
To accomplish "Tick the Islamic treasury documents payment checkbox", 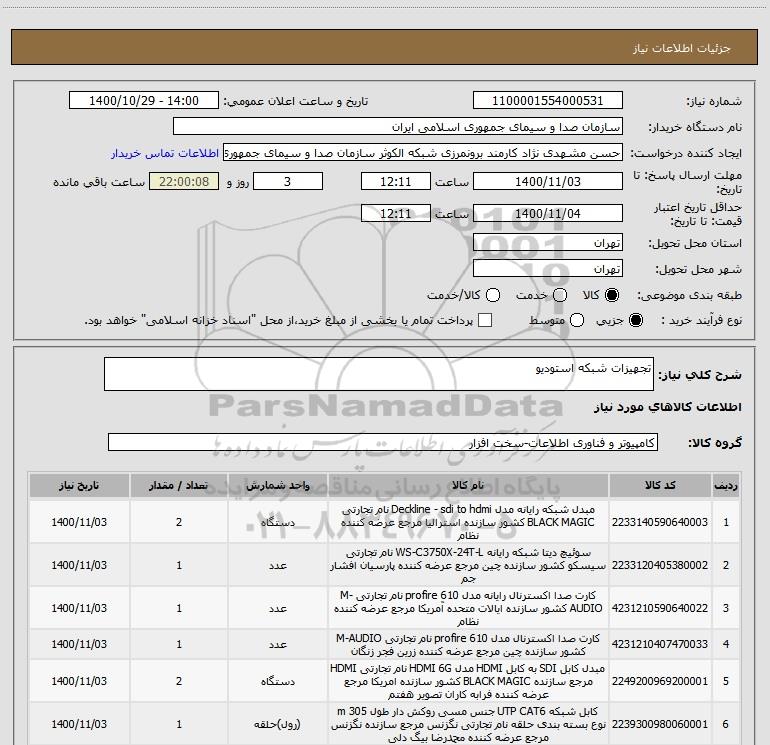I will 485,320.
